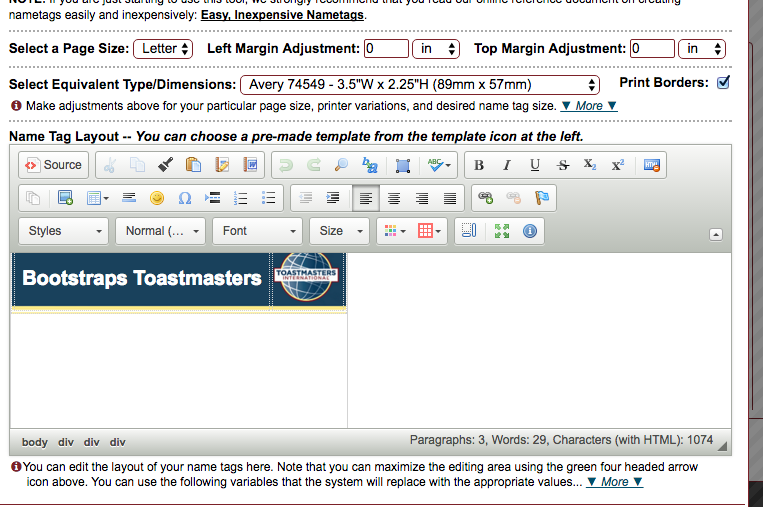763x507 pixels.
Task: Open the Styles dropdown
Action: 63,231
